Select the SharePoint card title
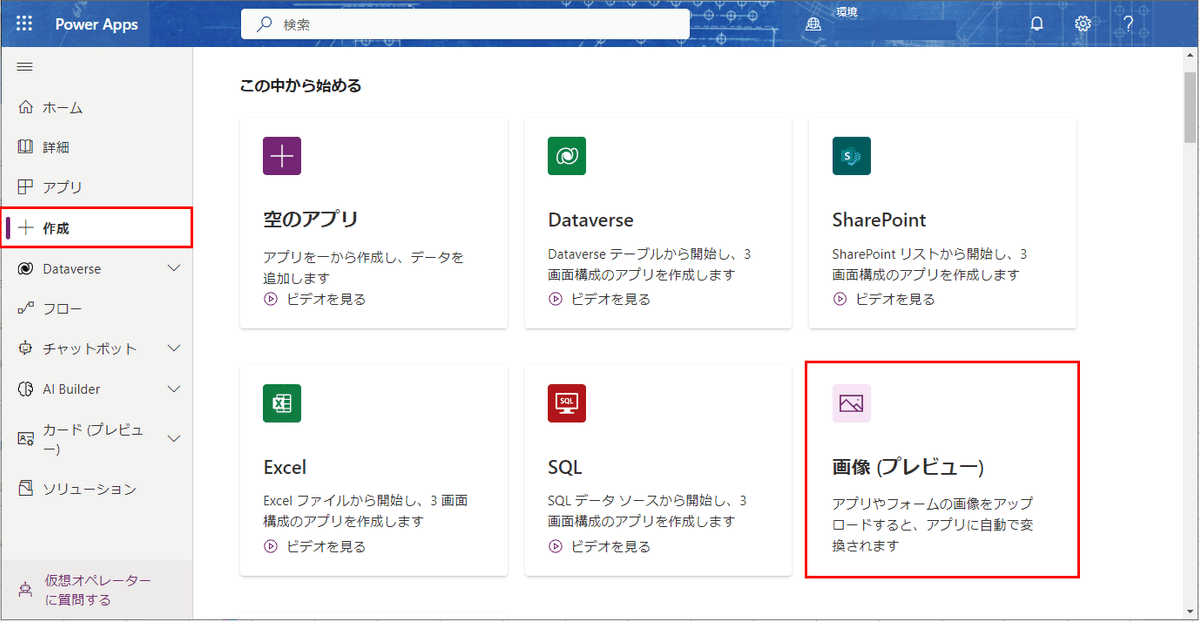The height and width of the screenshot is (622, 1200). click(x=879, y=220)
